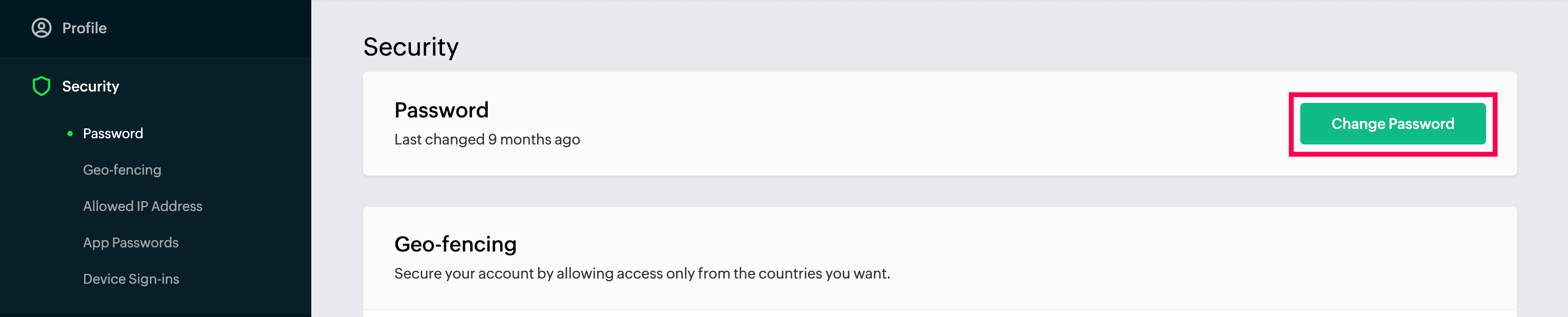Image resolution: width=1568 pixels, height=317 pixels.
Task: Click the pink highlight border around Change Password
Action: (x=1393, y=95)
